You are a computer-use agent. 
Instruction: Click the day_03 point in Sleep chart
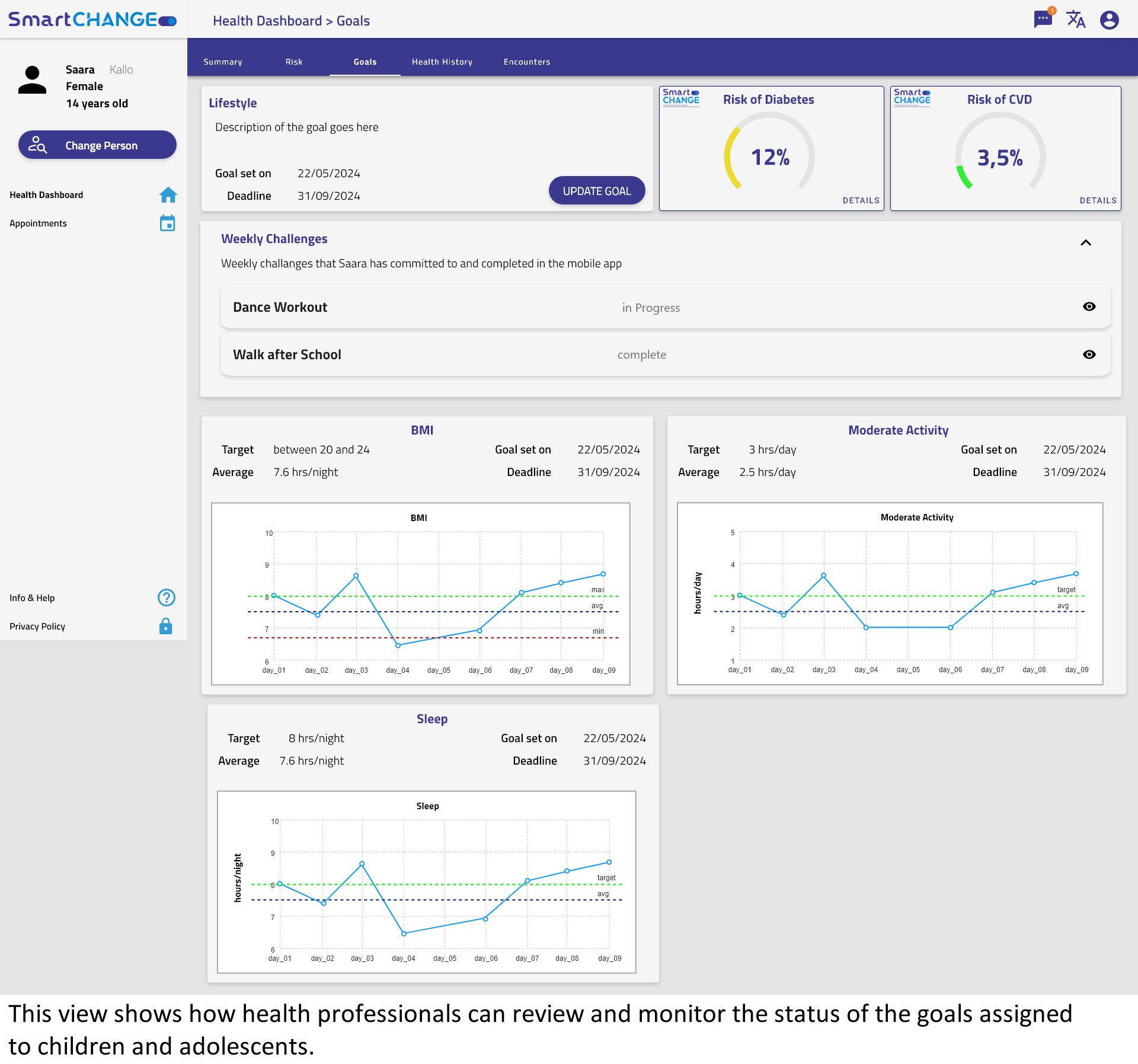pos(362,864)
